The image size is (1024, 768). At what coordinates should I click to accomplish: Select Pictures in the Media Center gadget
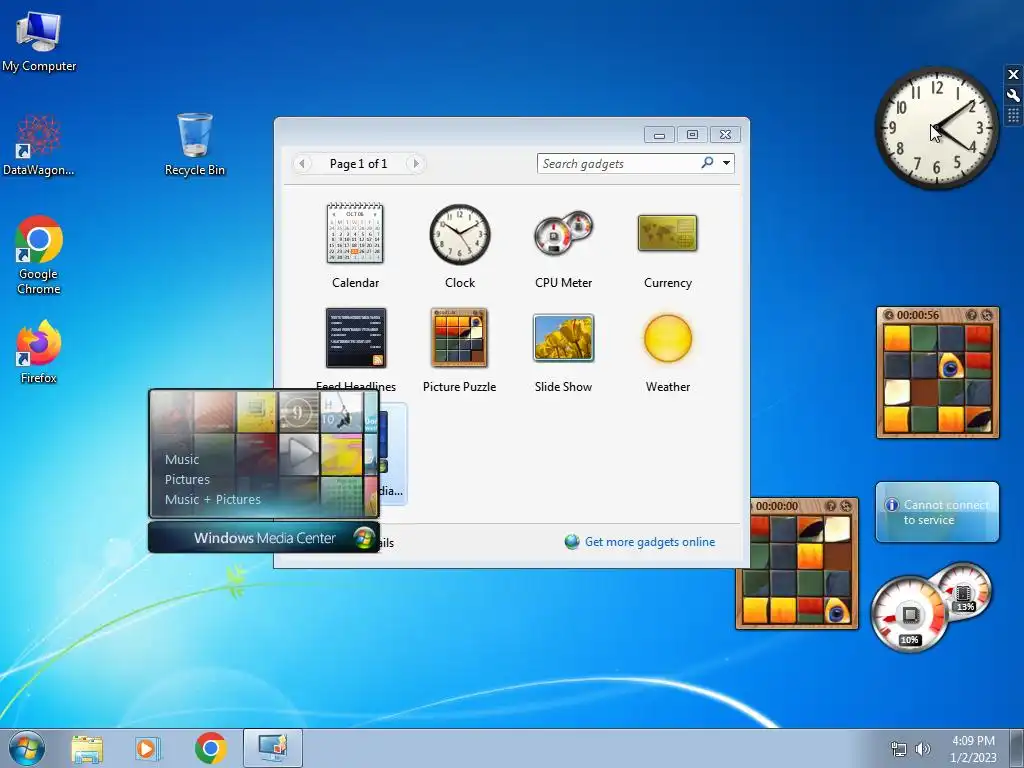(x=187, y=479)
